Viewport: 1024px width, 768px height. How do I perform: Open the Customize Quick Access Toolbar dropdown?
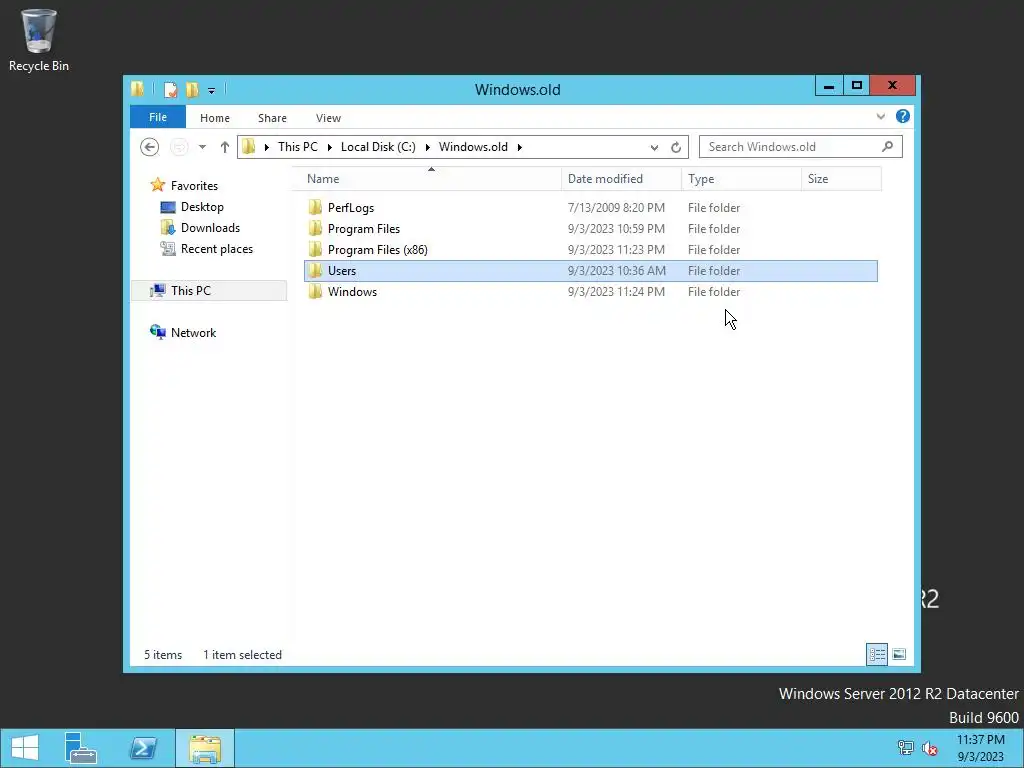click(x=211, y=91)
